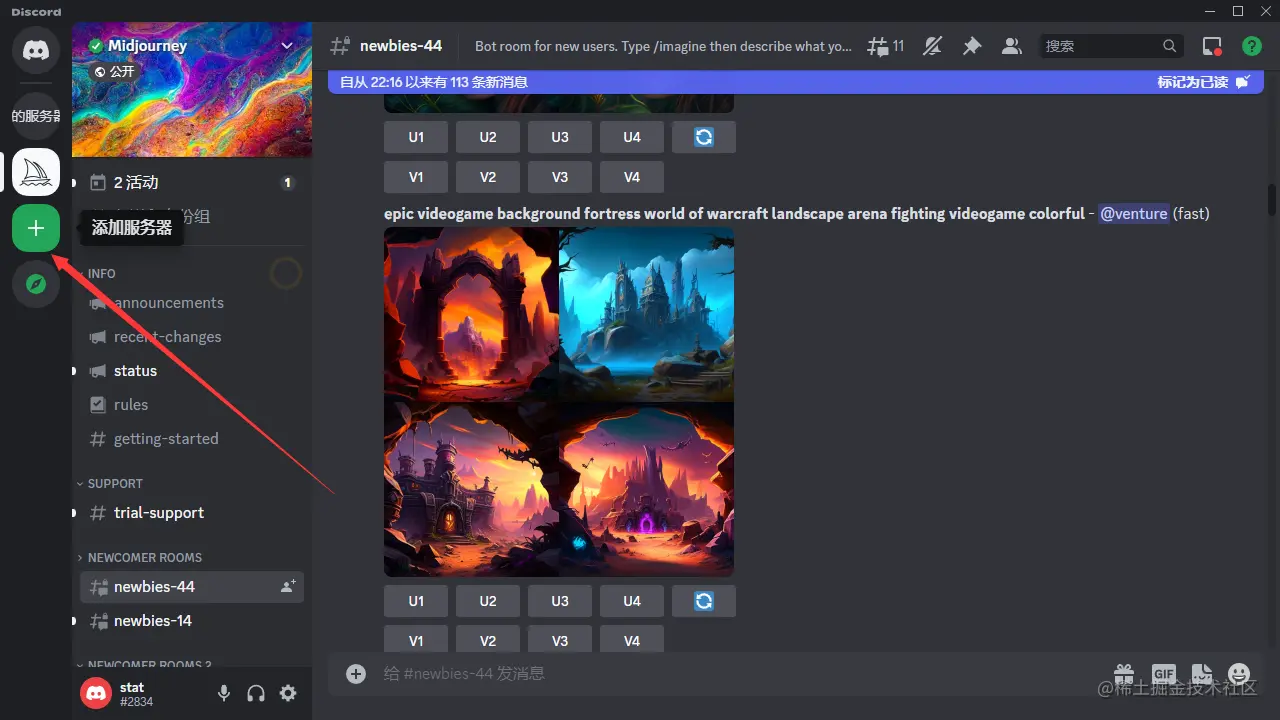Open User Settings gear icon
The height and width of the screenshot is (720, 1280).
tap(288, 693)
